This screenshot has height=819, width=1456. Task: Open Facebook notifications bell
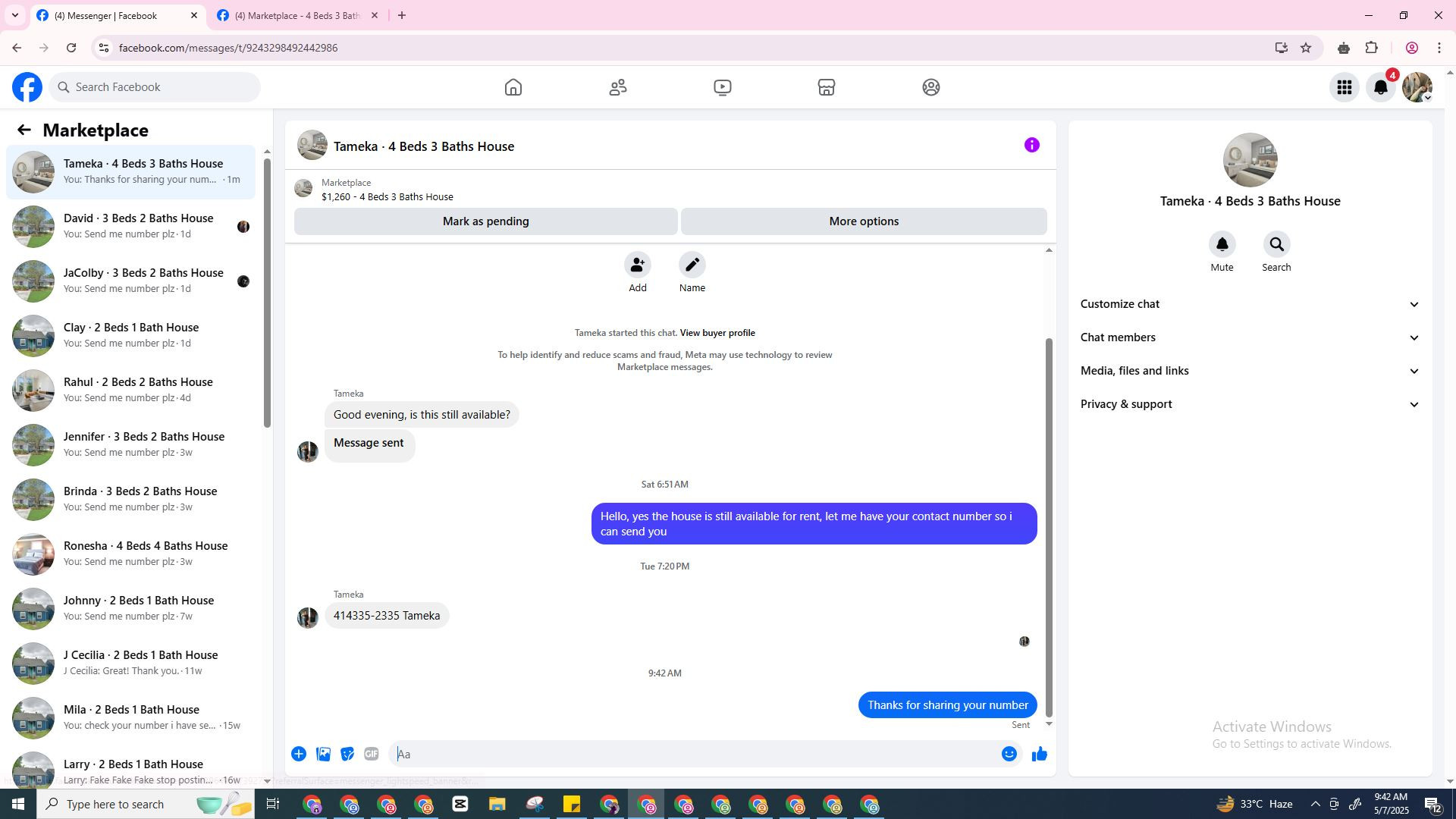pyautogui.click(x=1380, y=87)
